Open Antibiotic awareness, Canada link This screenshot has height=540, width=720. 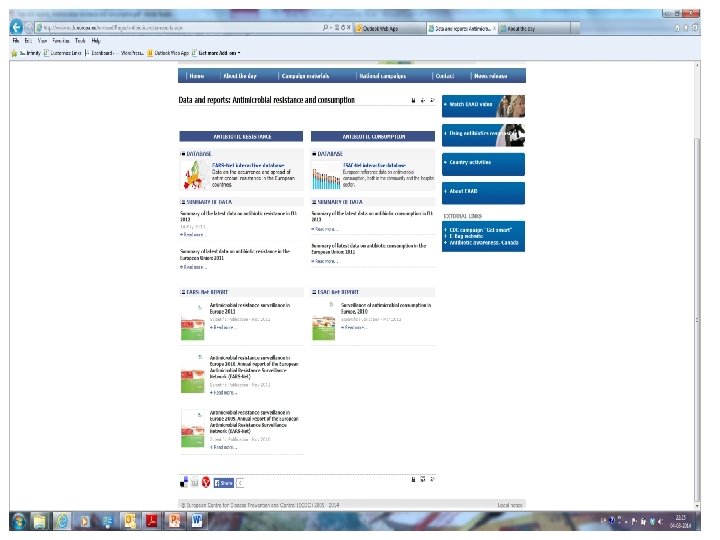coord(484,243)
